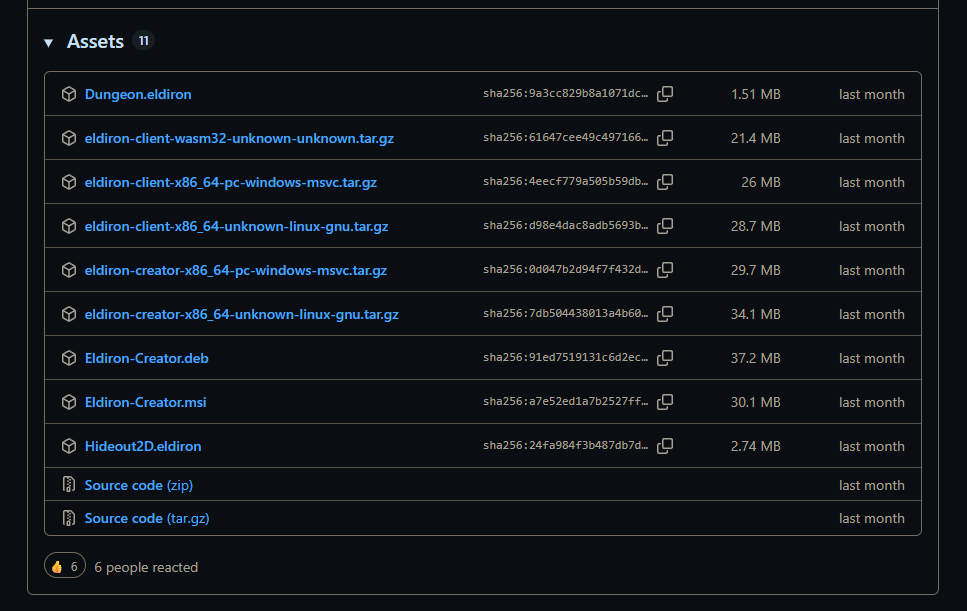
Task: Download eldiron-client-x86_64-pc-windows-msvc.tar.gz
Action: point(230,182)
